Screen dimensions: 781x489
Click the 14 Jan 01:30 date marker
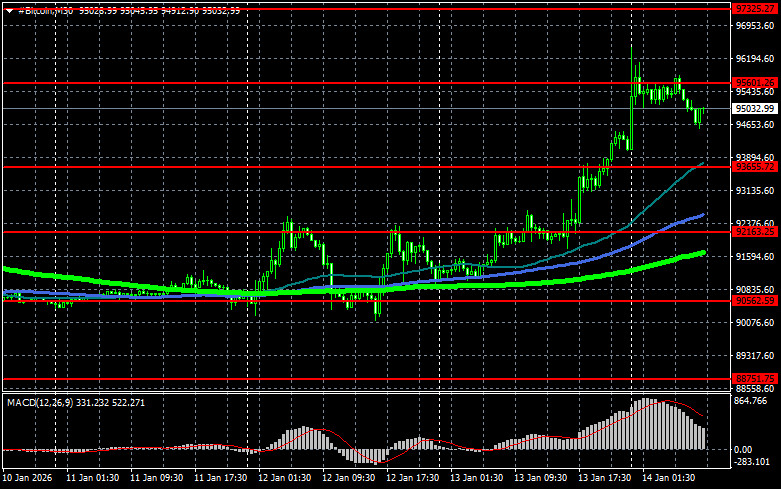(668, 478)
